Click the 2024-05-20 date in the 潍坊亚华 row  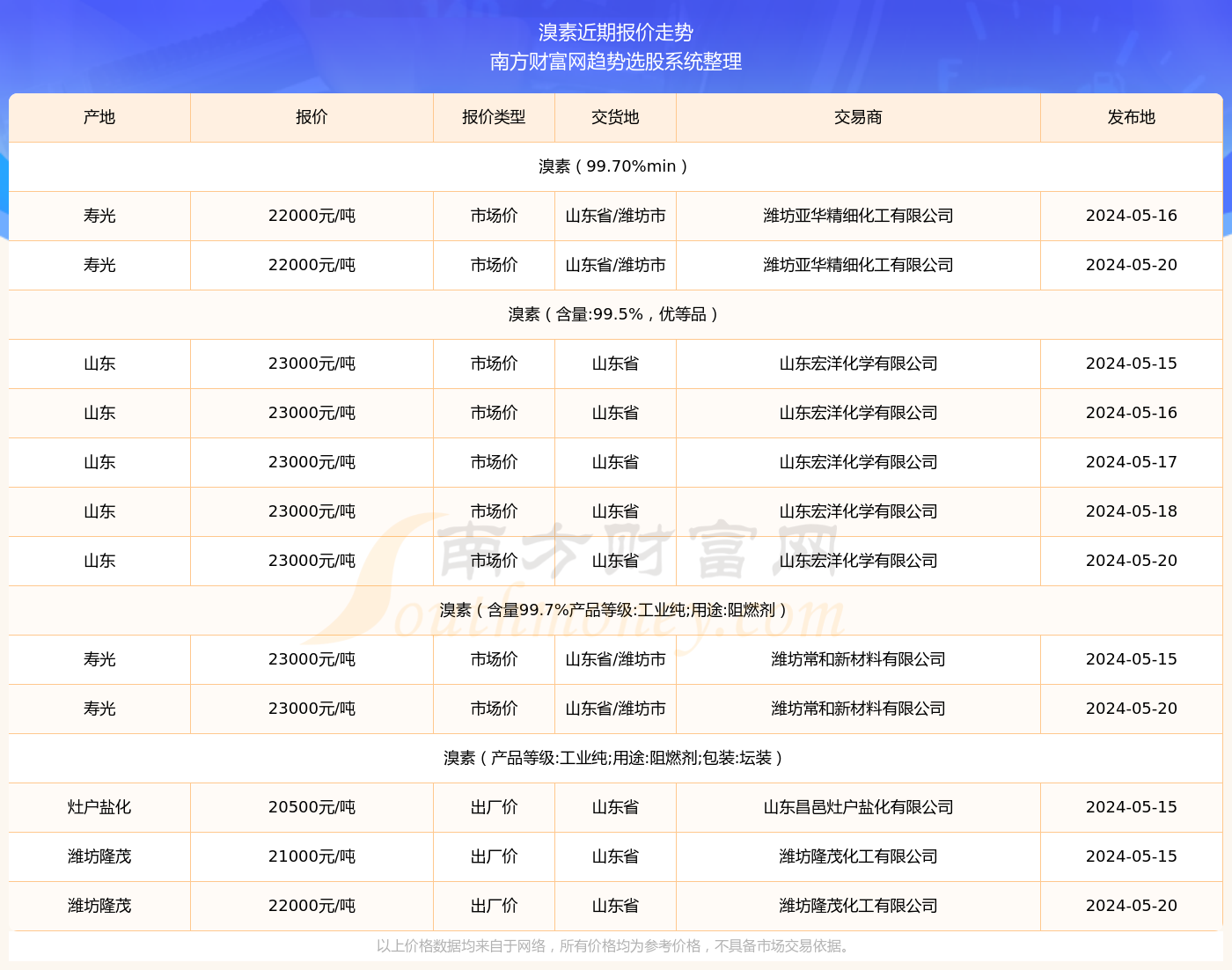1132,265
